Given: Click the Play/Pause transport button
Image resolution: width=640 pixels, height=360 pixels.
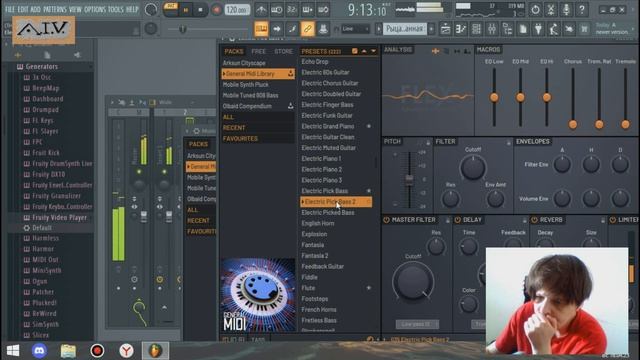Looking at the screenshot, I should (x=186, y=10).
